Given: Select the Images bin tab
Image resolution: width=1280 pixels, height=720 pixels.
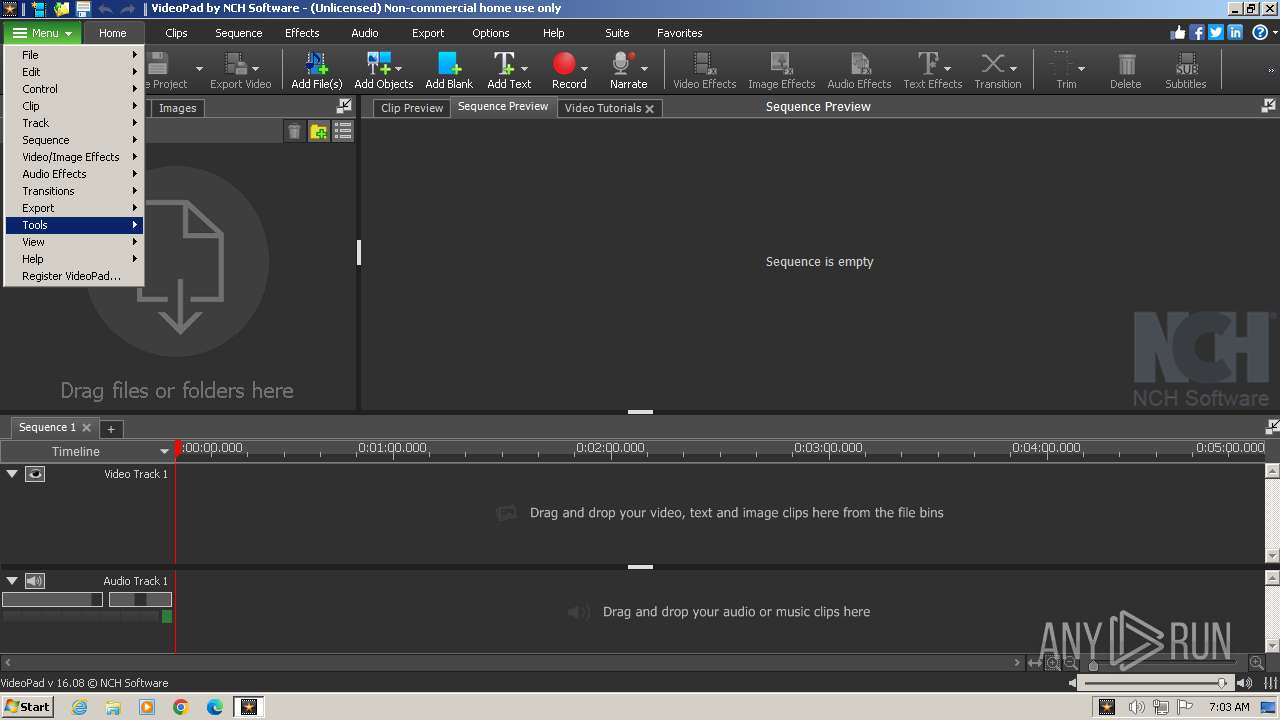Looking at the screenshot, I should [177, 108].
